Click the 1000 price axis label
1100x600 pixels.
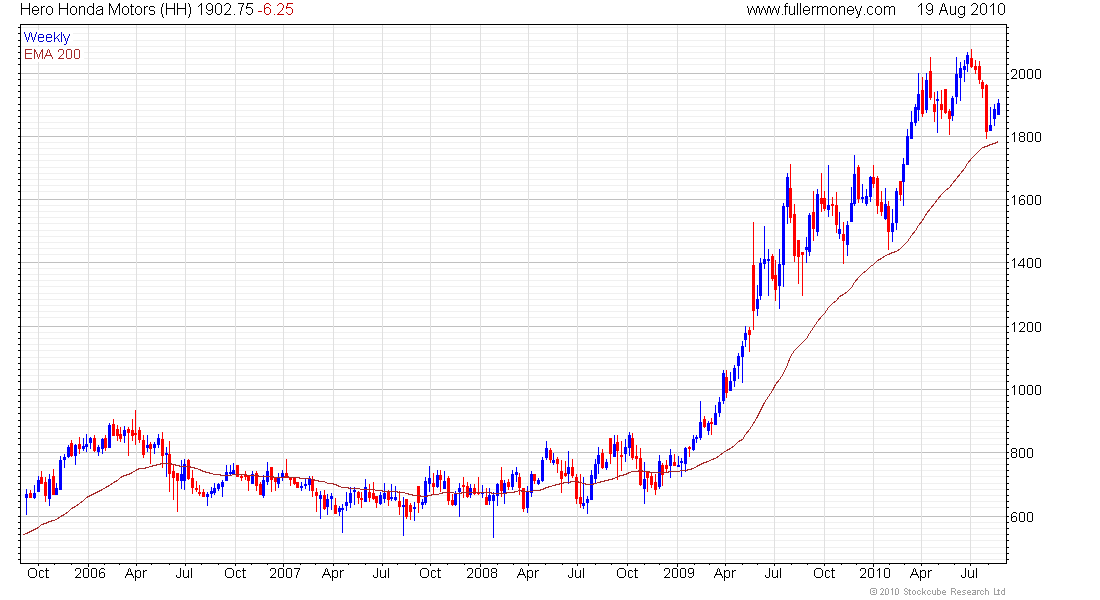pos(1026,390)
